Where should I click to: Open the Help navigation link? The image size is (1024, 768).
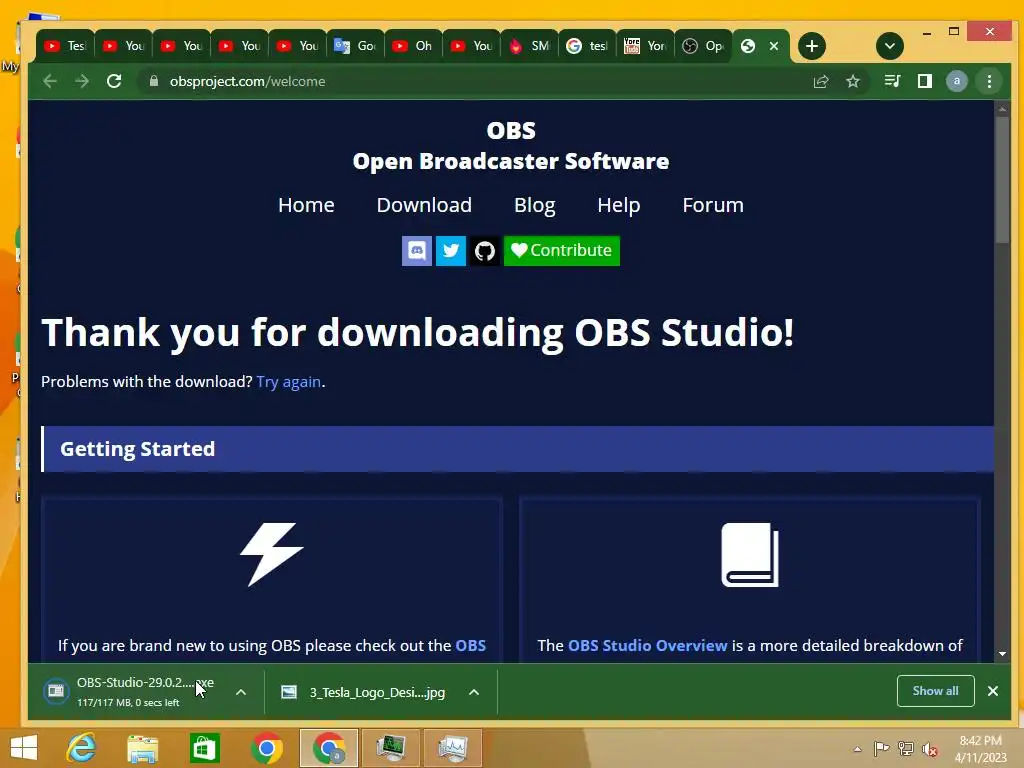coord(618,205)
